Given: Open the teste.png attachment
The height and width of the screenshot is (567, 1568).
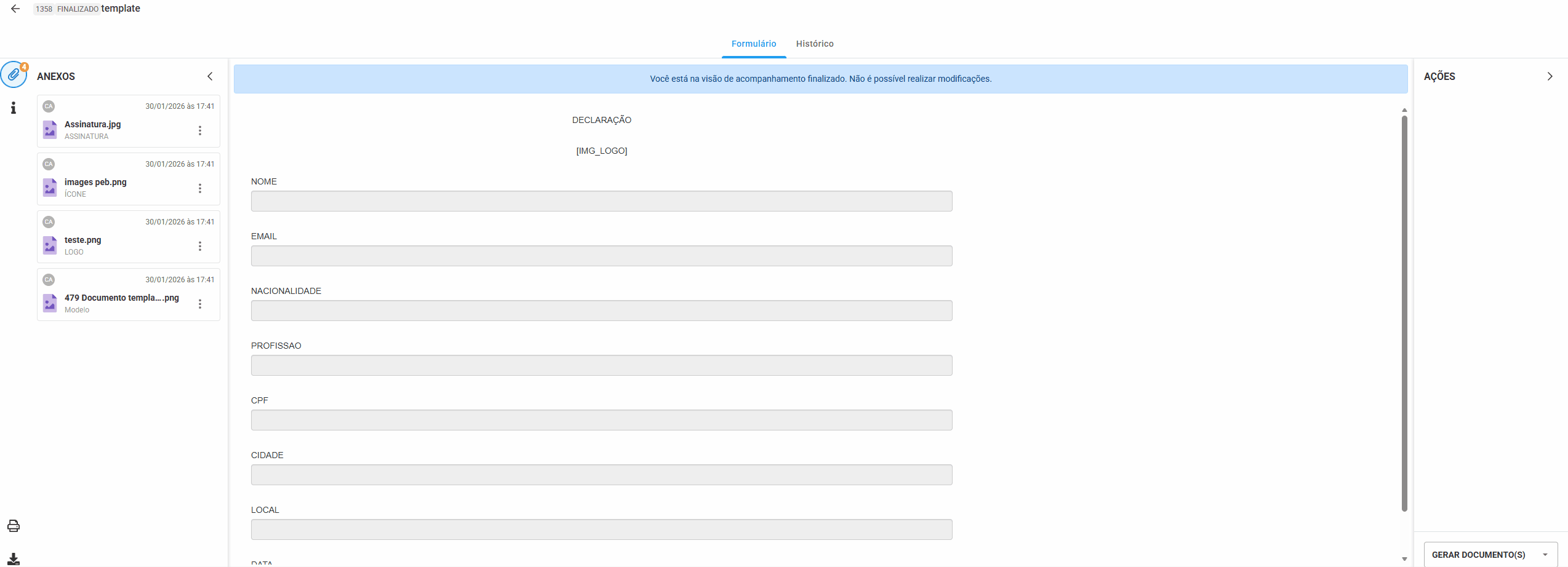Looking at the screenshot, I should (83, 240).
